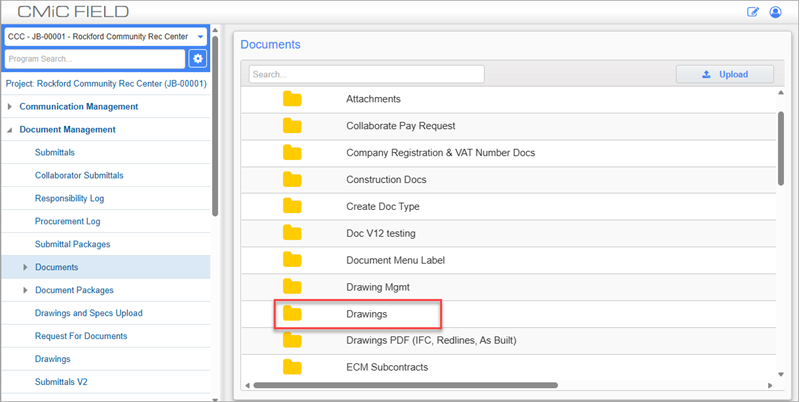Viewport: 800px width, 402px height.
Task: Click the Upload button
Action: pos(724,74)
